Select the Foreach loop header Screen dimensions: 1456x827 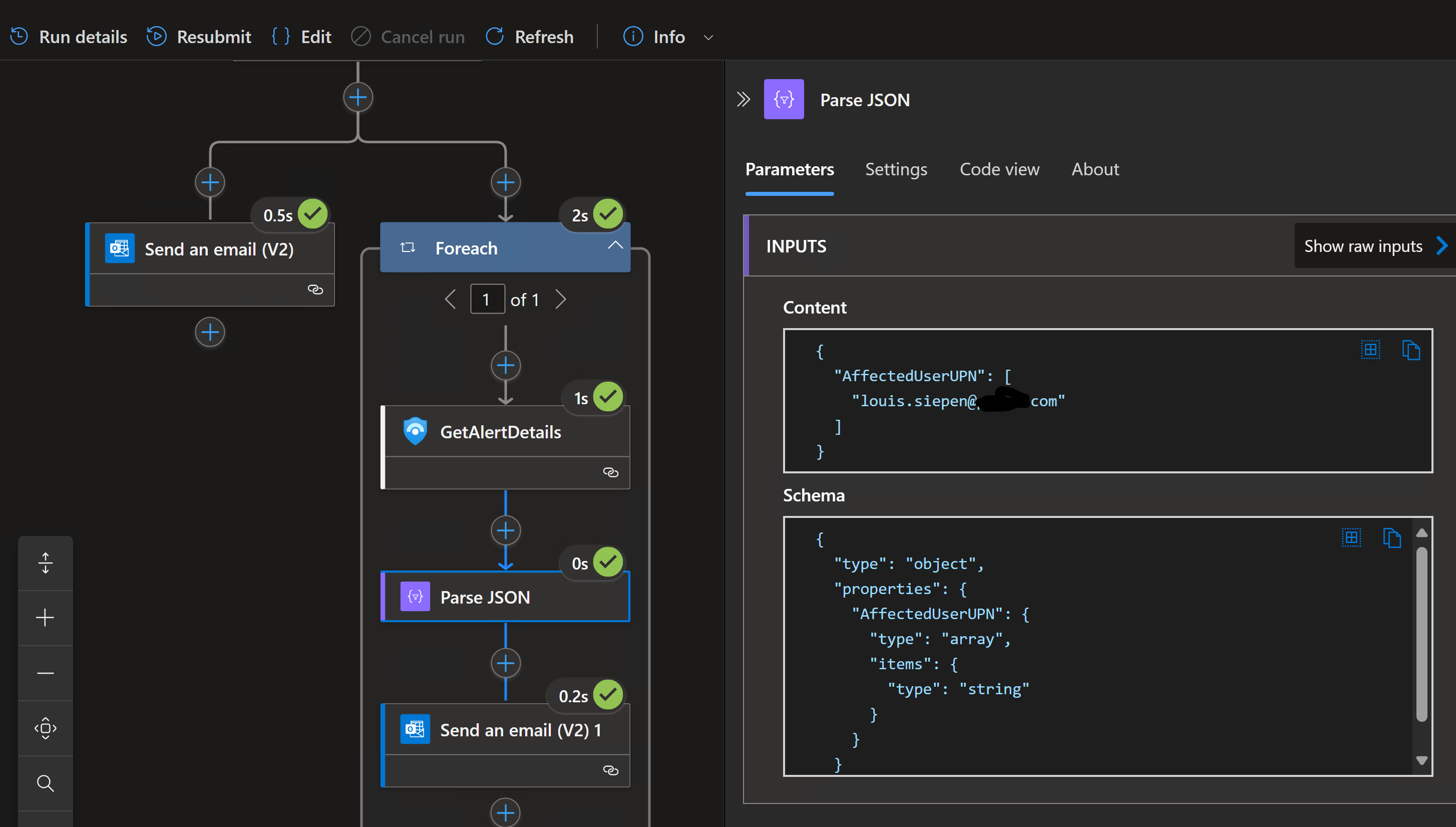tap(505, 247)
